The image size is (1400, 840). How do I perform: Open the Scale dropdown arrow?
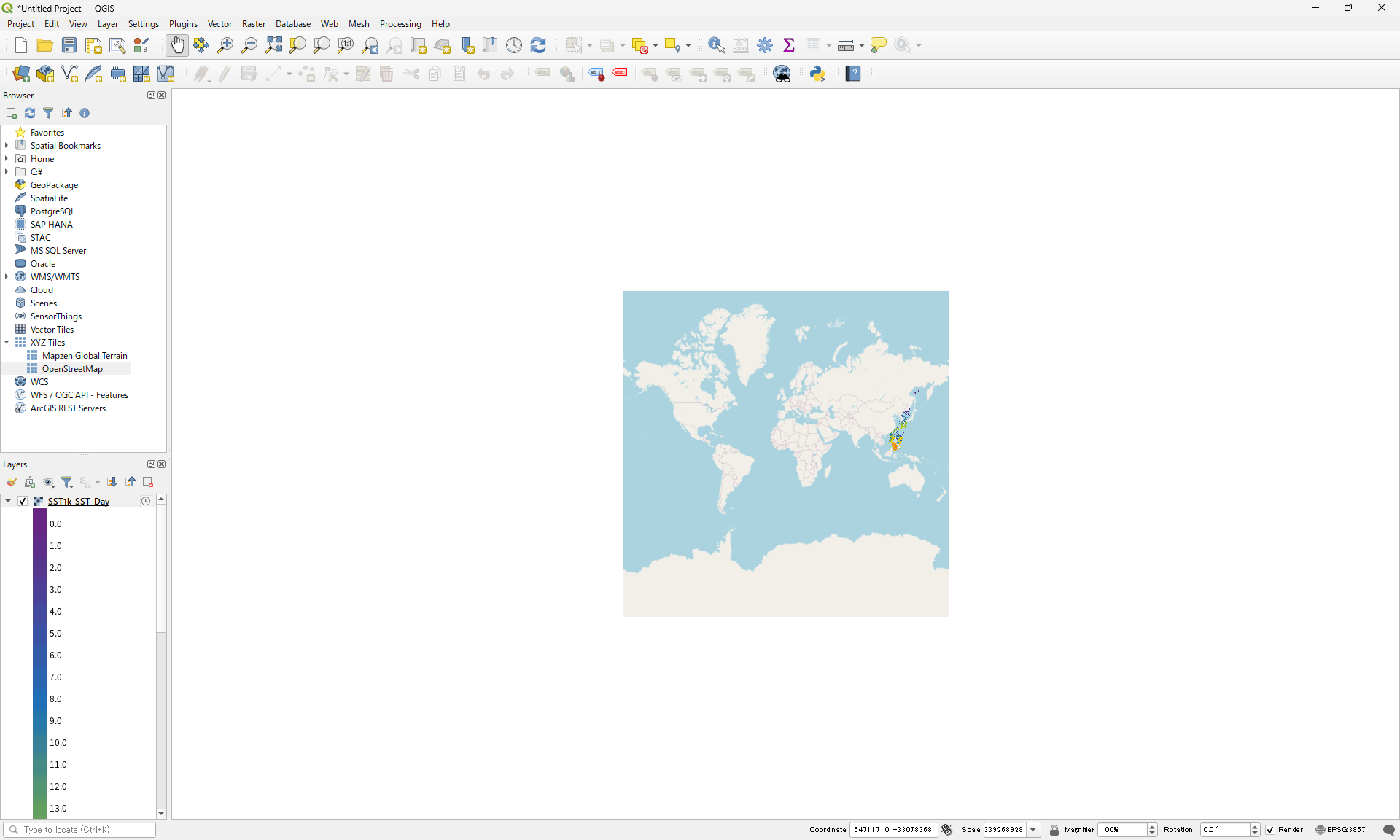click(x=1033, y=830)
